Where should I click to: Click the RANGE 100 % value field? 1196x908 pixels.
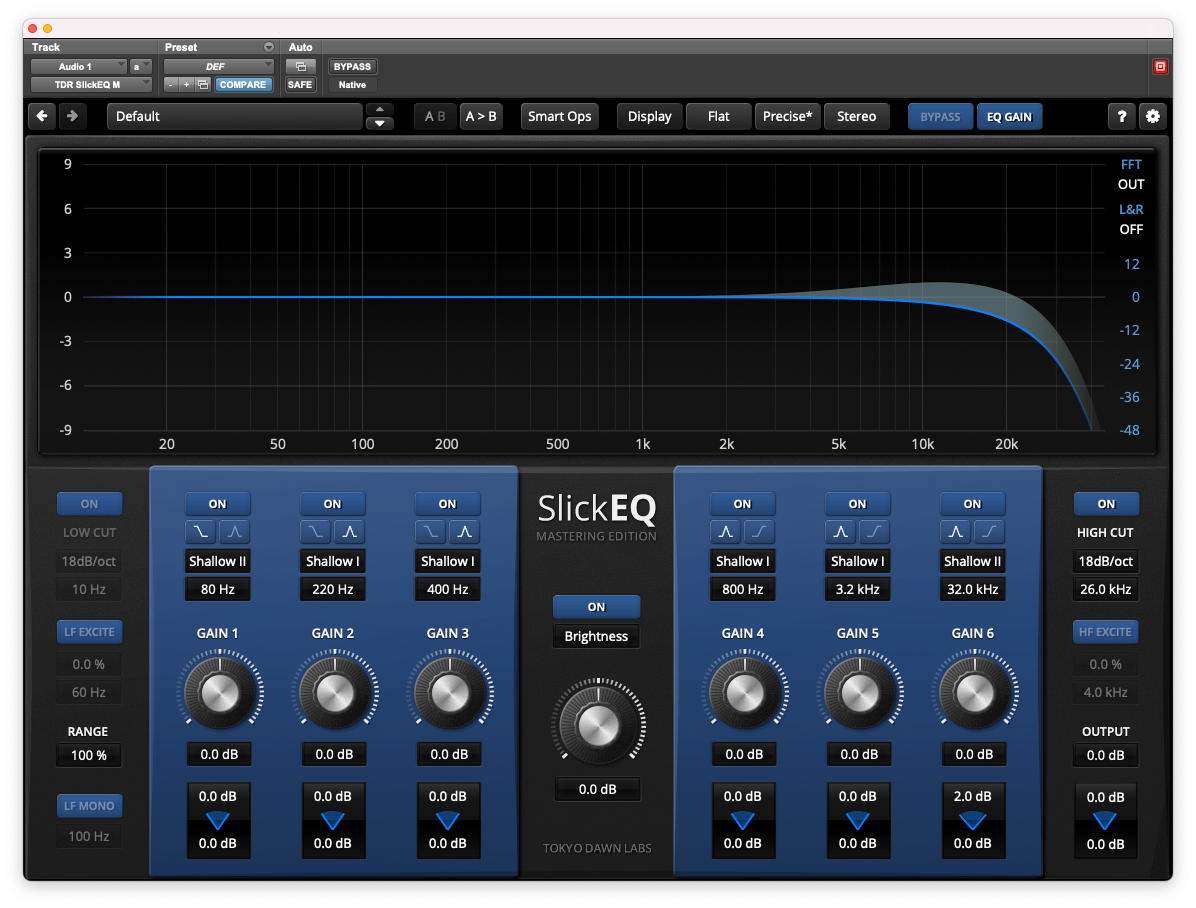(x=88, y=755)
